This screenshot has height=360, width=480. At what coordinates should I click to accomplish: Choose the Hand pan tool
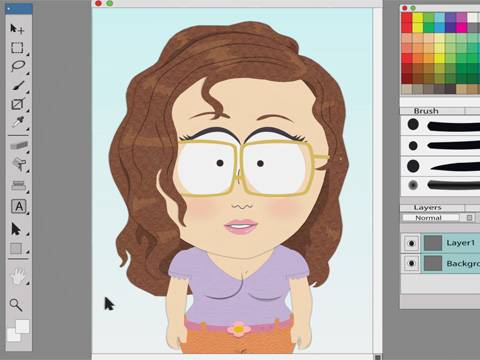pyautogui.click(x=18, y=276)
